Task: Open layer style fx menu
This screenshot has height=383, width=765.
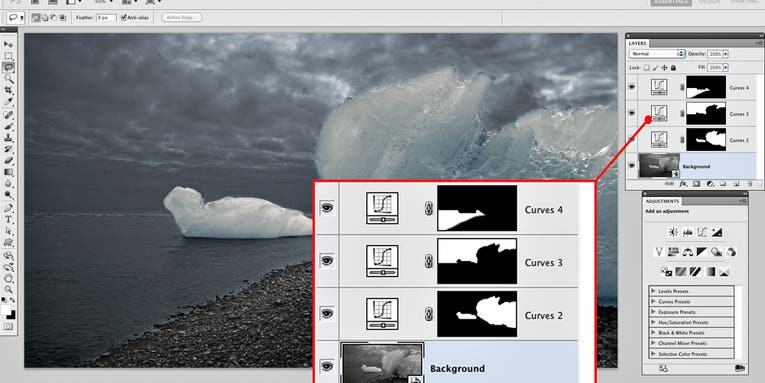Action: 683,183
